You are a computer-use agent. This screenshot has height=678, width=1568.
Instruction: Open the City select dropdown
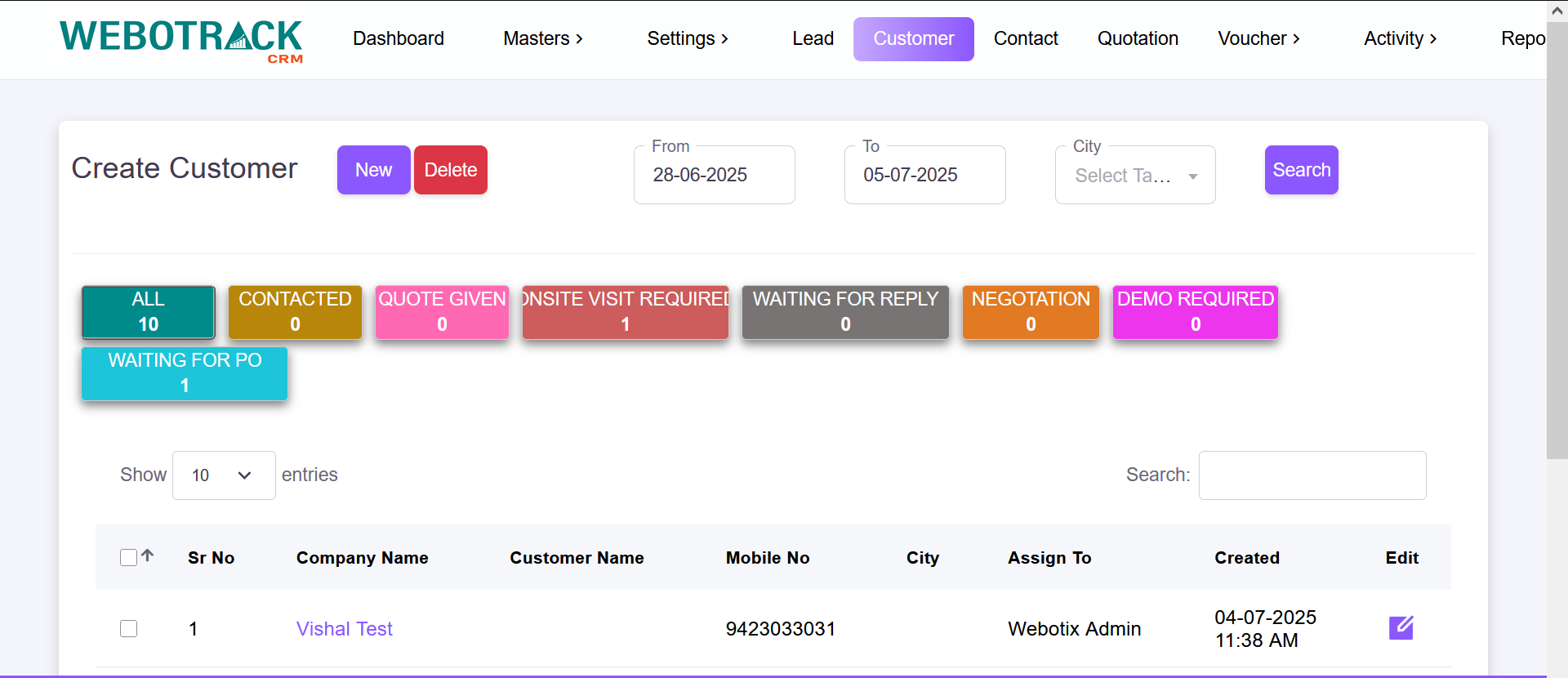1134,176
